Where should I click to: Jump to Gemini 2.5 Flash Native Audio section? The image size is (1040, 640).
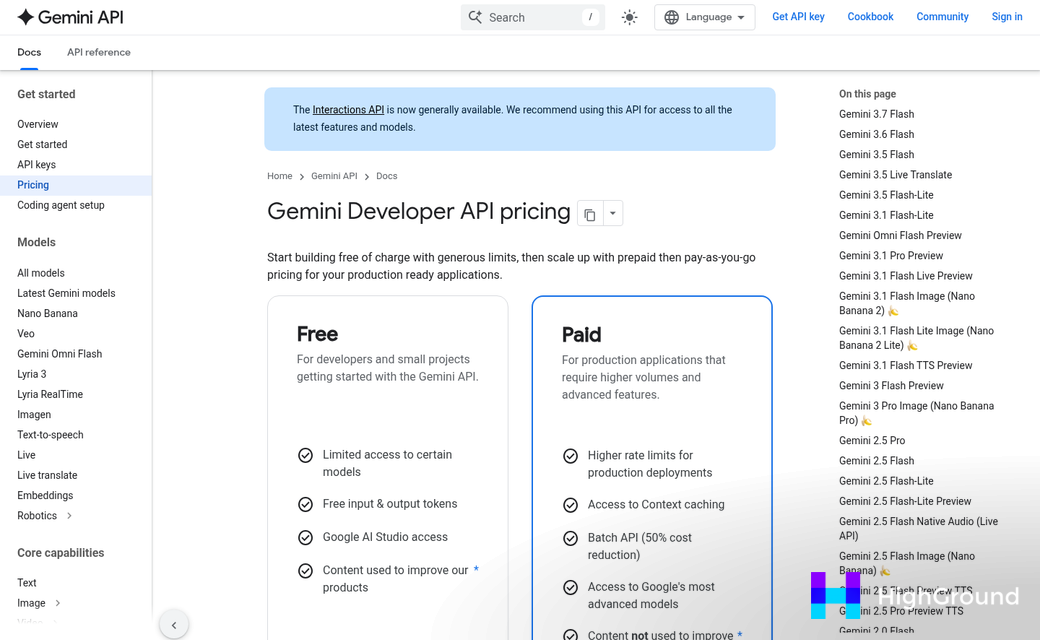point(918,529)
